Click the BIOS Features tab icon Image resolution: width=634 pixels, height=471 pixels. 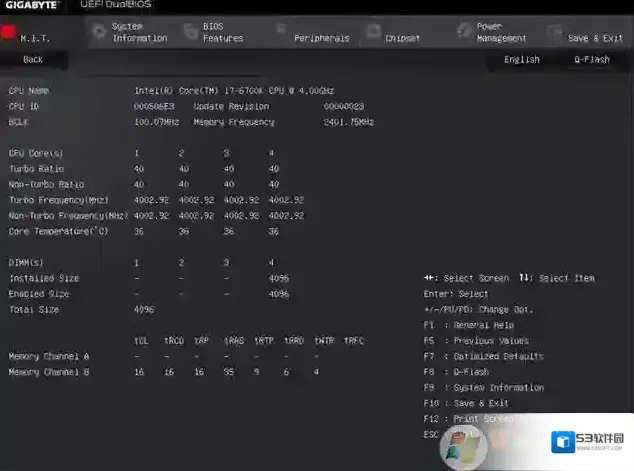click(189, 31)
